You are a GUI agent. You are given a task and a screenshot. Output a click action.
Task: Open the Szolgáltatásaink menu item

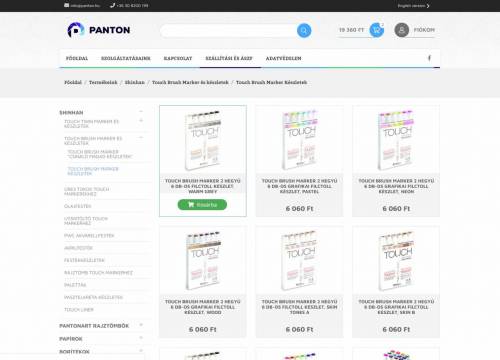click(x=126, y=58)
